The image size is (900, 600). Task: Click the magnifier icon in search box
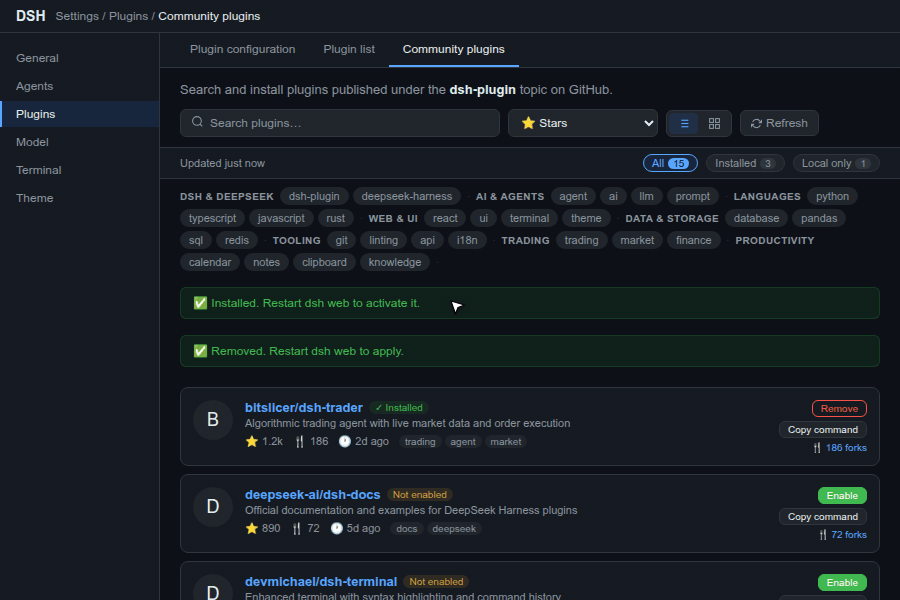tap(197, 122)
